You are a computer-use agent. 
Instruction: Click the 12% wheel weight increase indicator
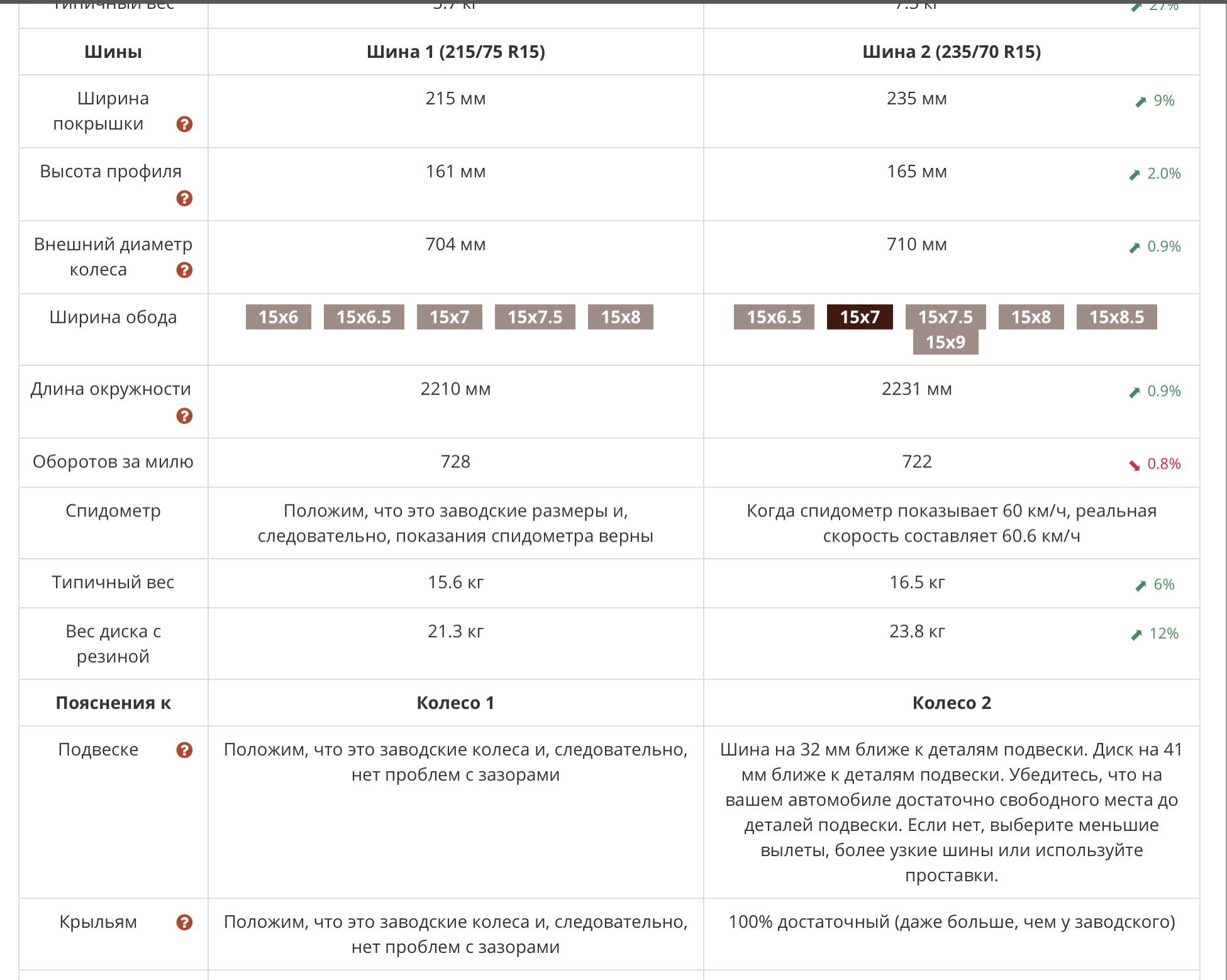pos(1155,634)
